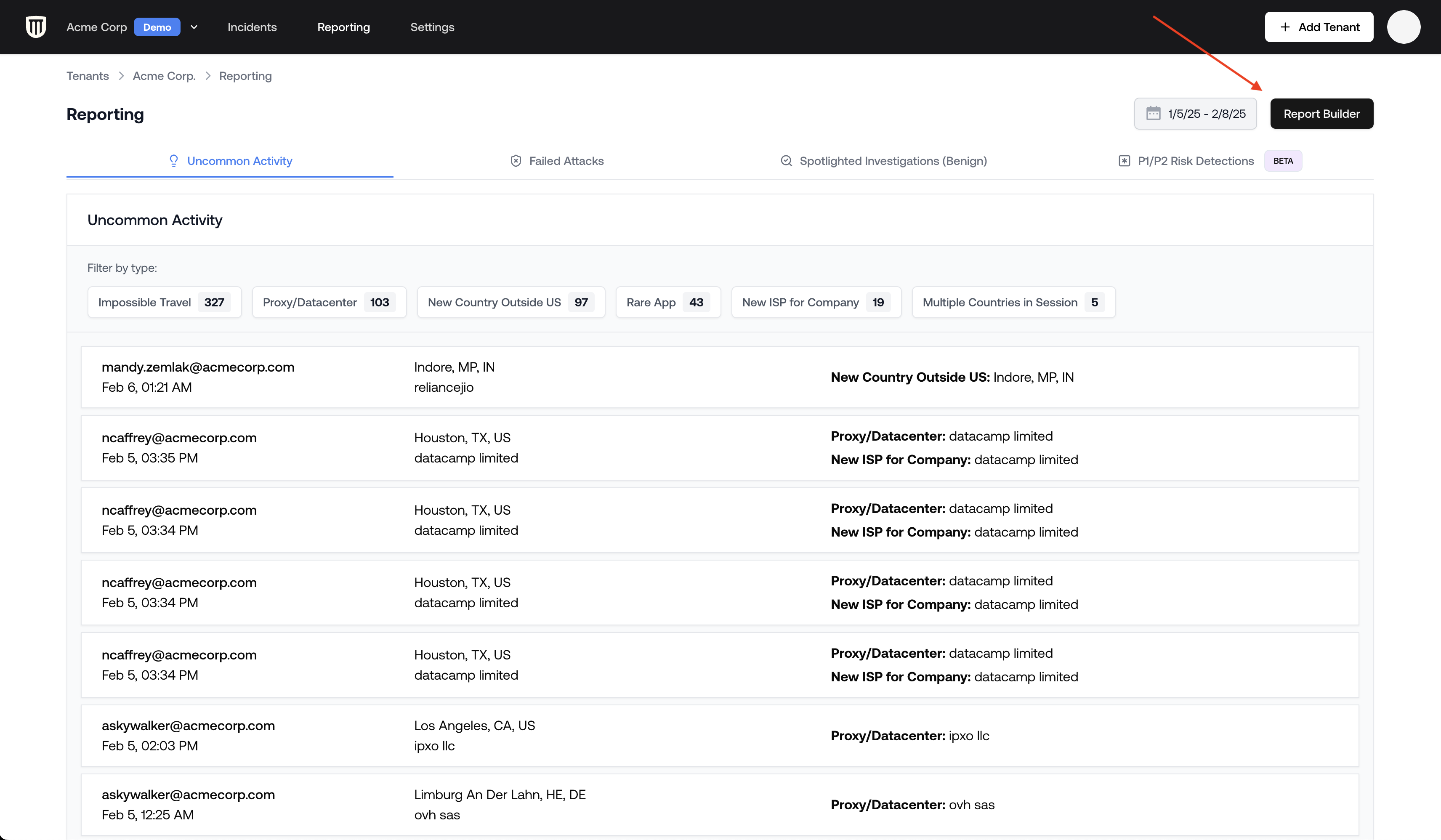Click the BETA badge
The width and height of the screenshot is (1441, 840).
pyautogui.click(x=1283, y=161)
